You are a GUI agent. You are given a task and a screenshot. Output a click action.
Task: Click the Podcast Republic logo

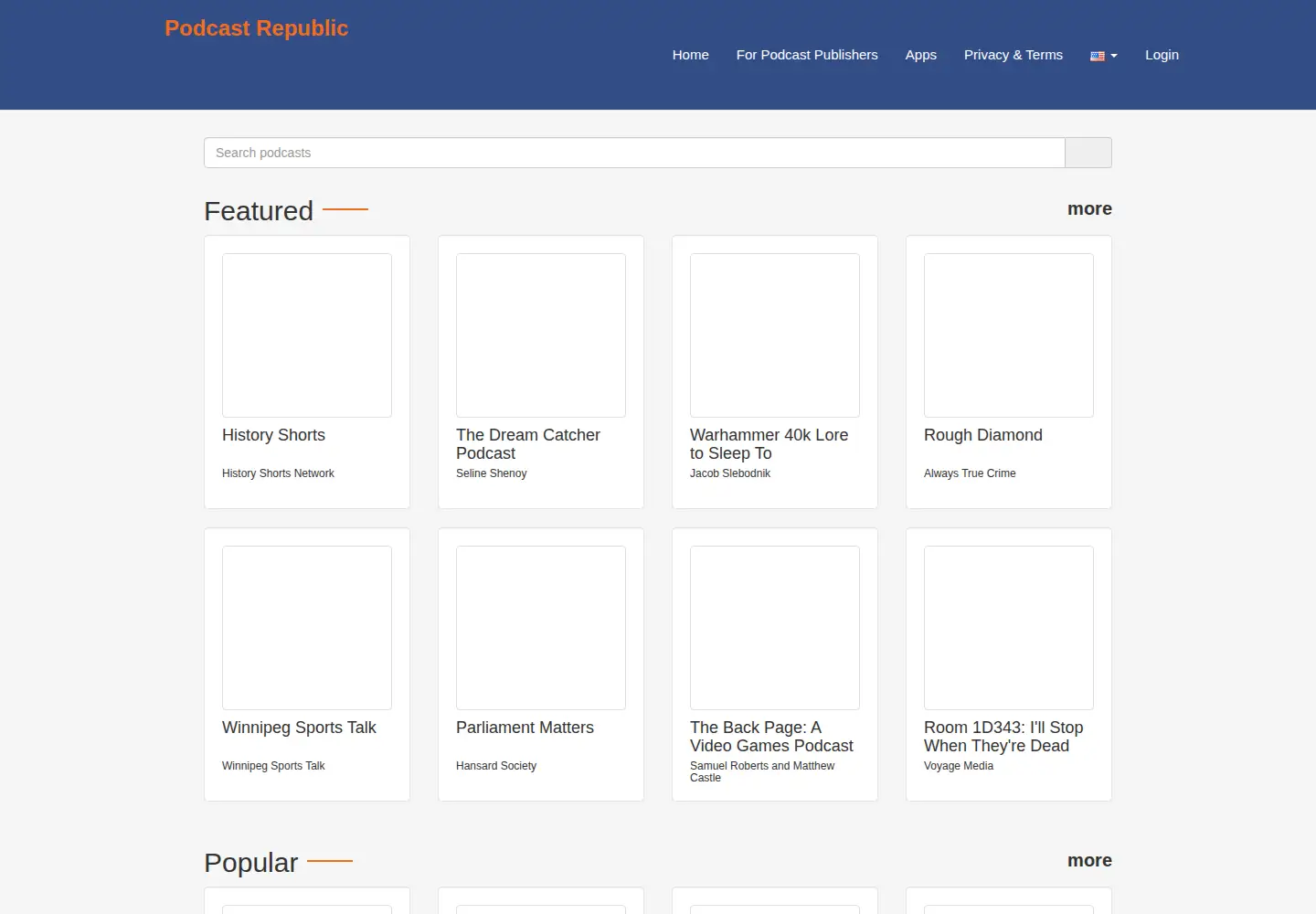coord(257,28)
